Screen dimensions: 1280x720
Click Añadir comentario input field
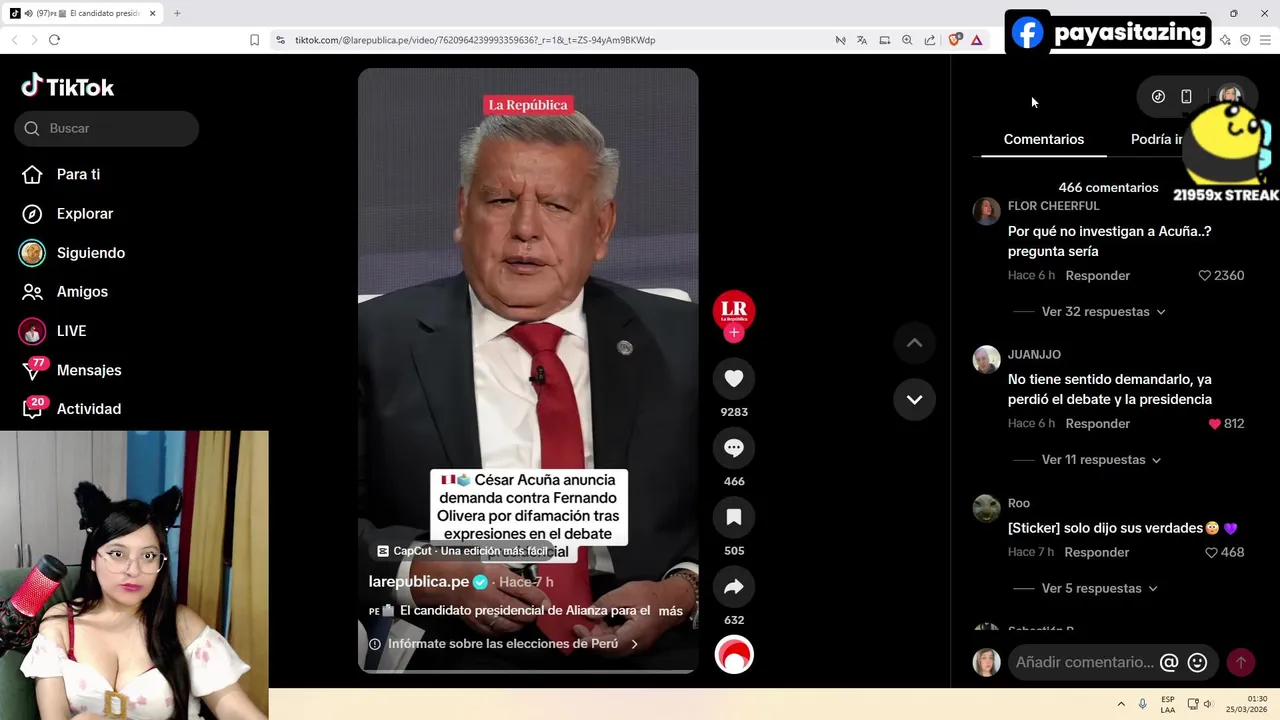point(1084,662)
